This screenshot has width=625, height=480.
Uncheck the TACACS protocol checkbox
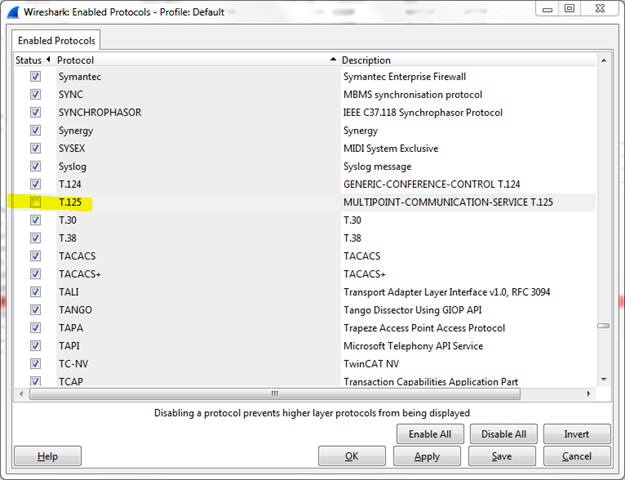pyautogui.click(x=35, y=256)
